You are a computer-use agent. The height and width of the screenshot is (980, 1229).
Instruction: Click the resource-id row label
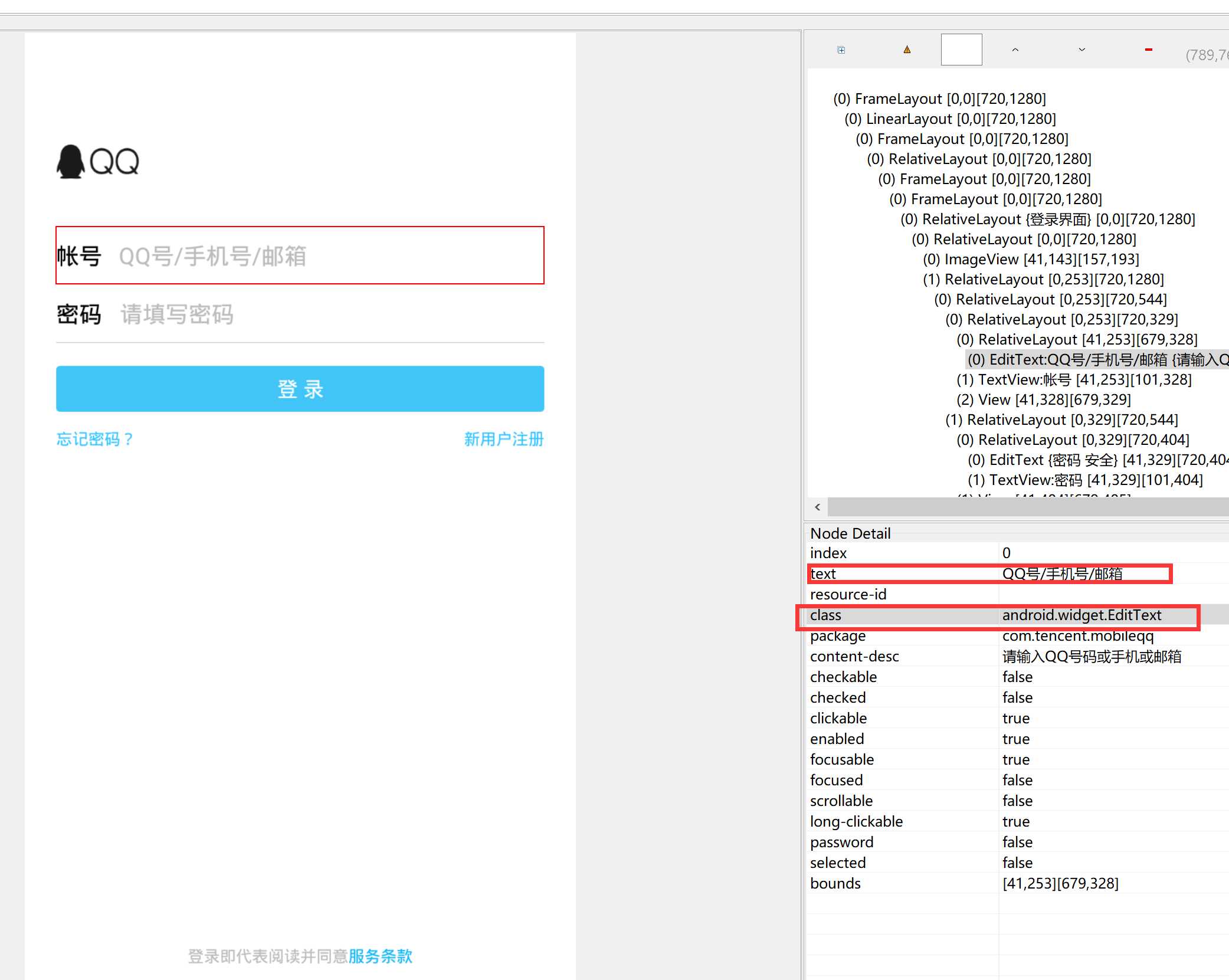848,594
